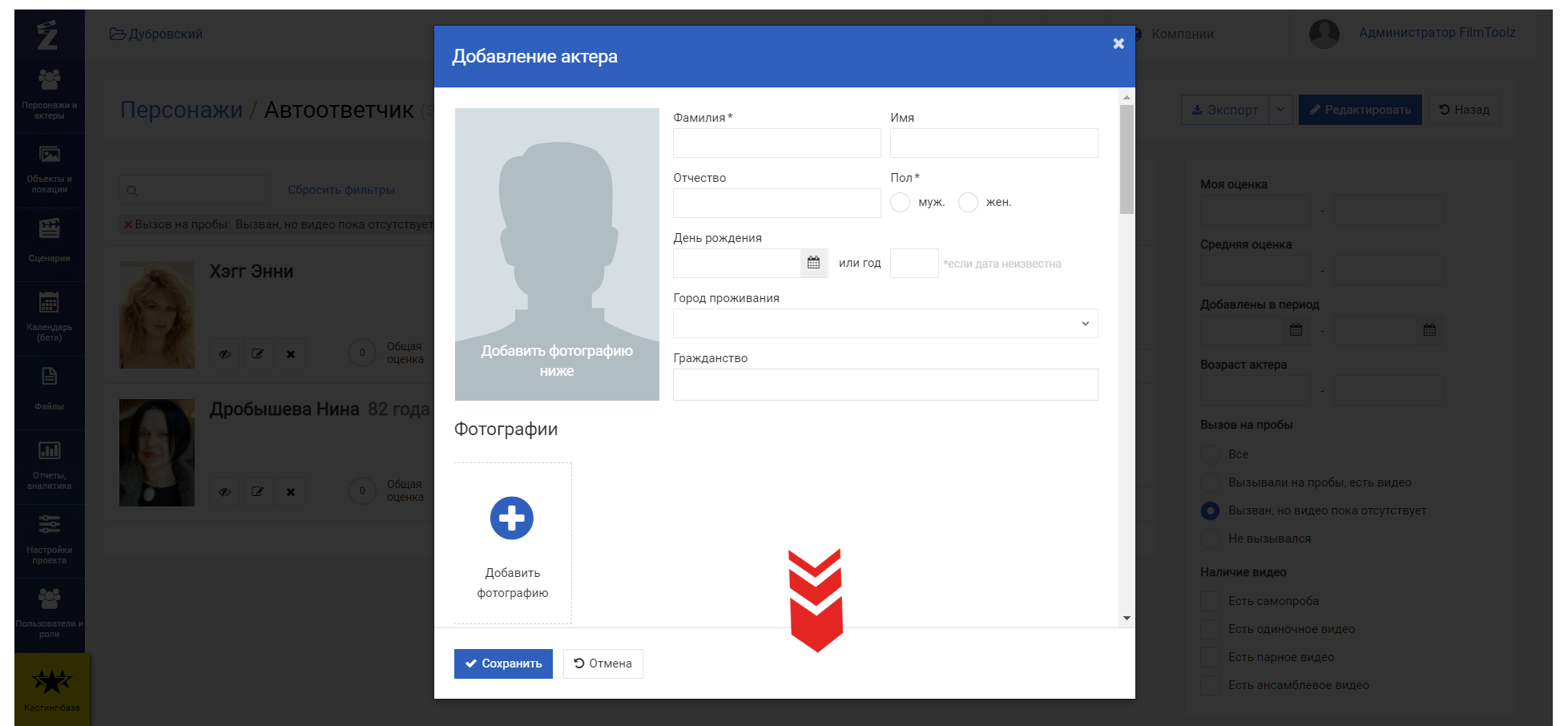Click the FilmToolz Z logo

click(48, 35)
